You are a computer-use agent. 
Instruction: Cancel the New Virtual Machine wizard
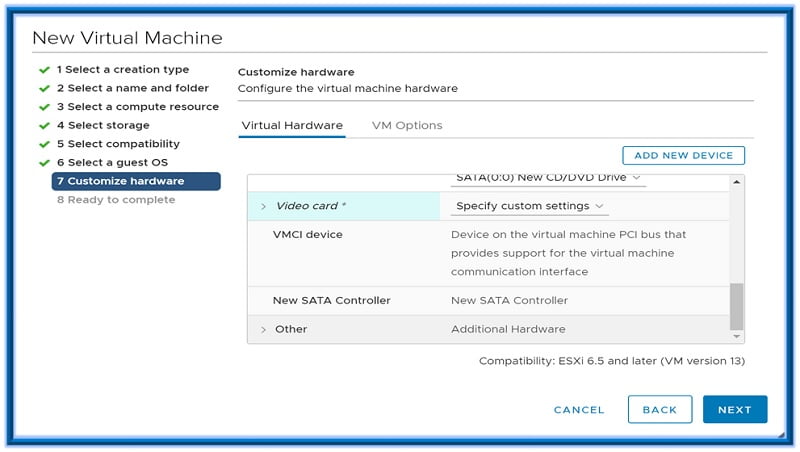coord(579,410)
